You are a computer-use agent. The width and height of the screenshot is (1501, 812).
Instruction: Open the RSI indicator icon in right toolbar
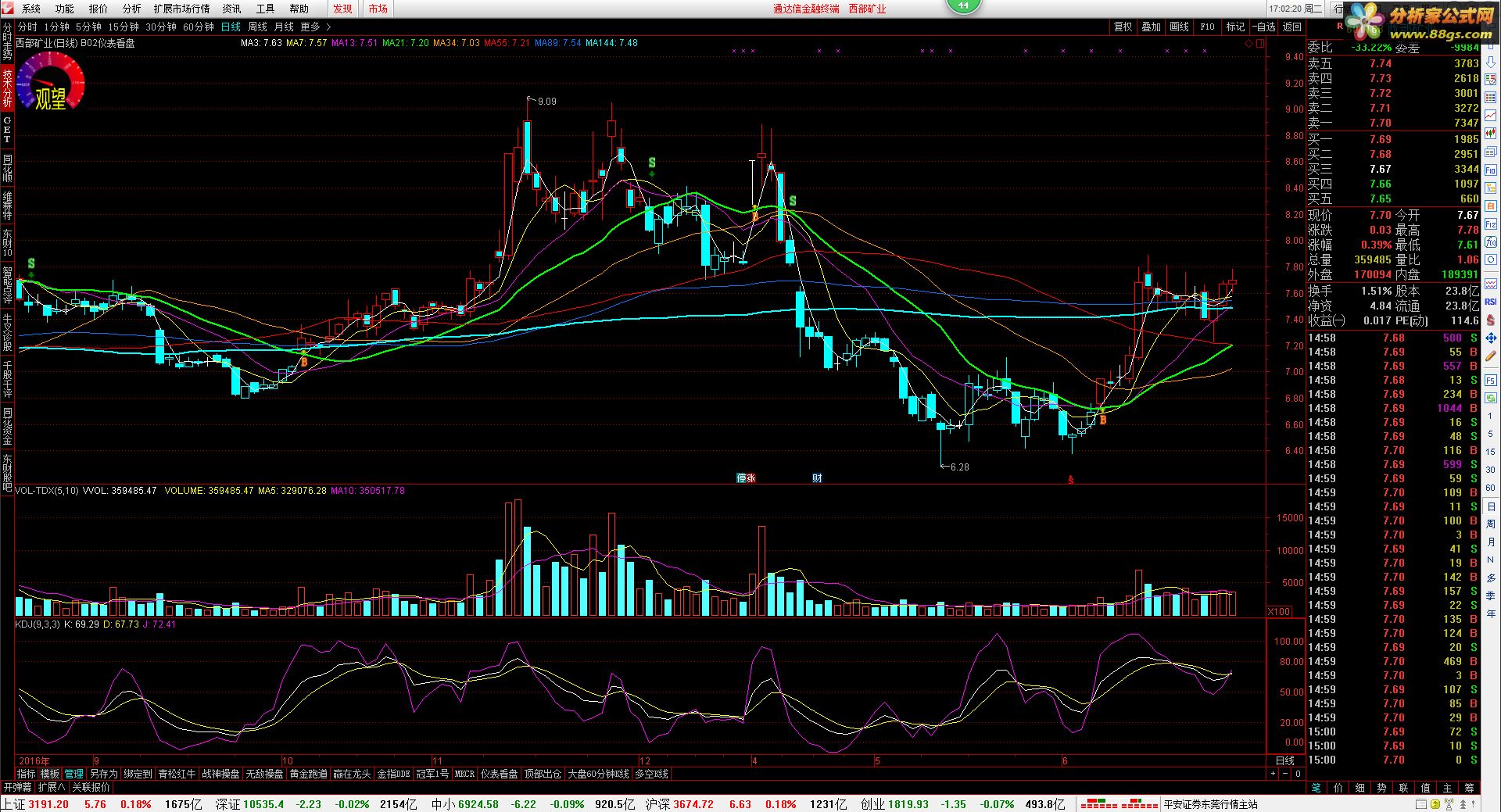click(x=1491, y=301)
